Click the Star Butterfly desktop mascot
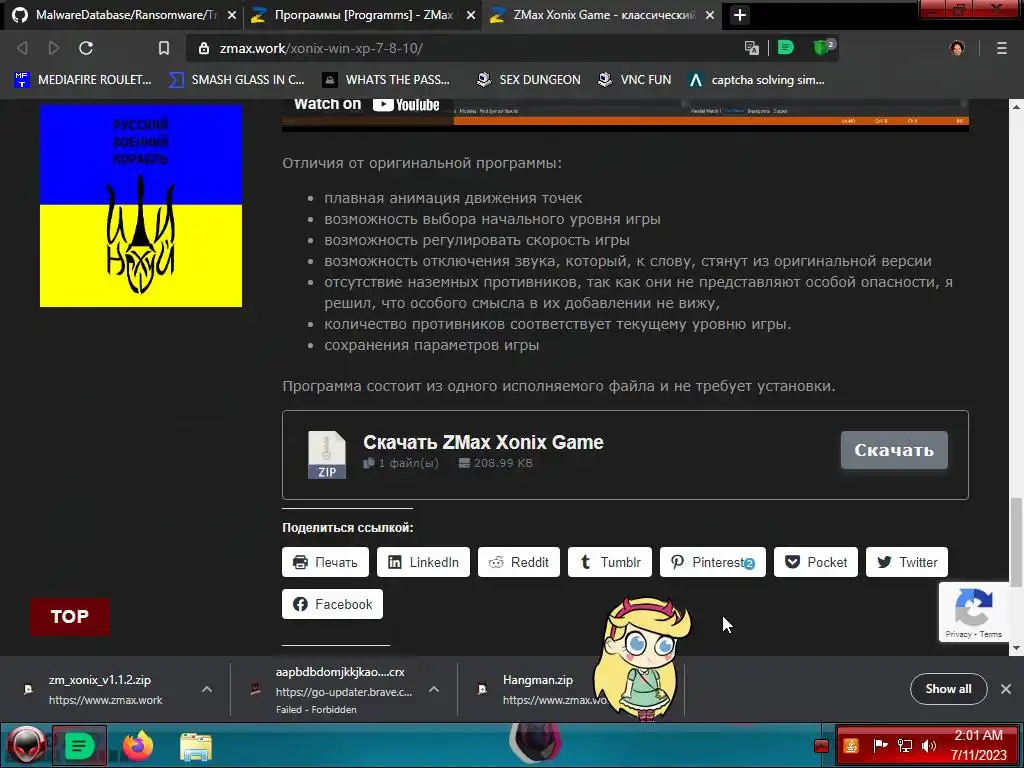Viewport: 1024px width, 768px height. (x=643, y=658)
